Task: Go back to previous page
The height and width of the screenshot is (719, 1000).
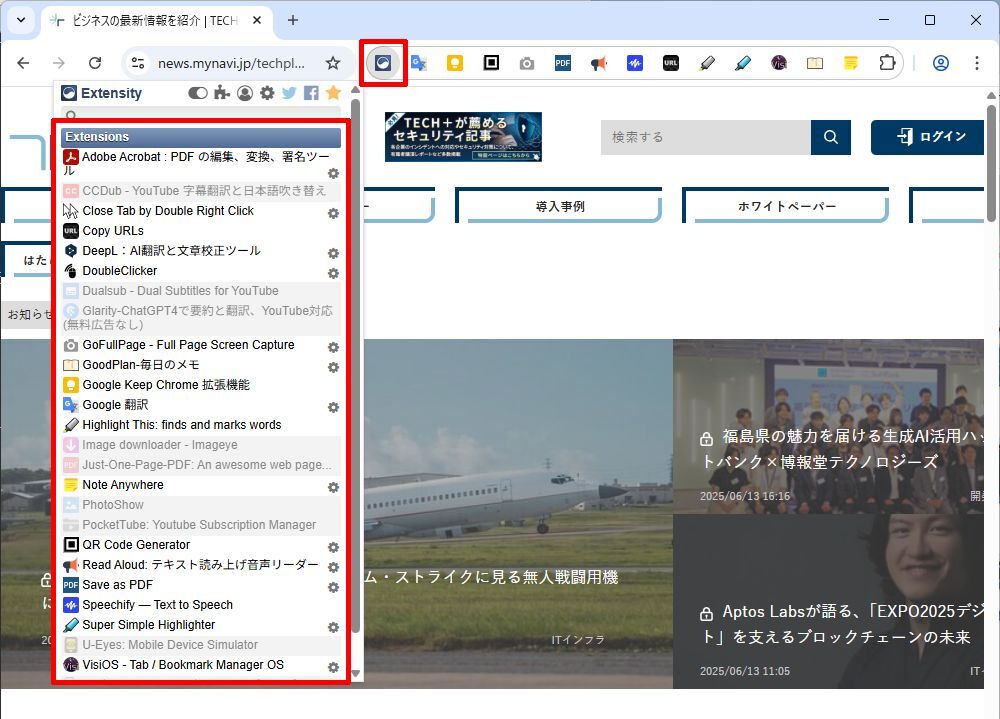Action: tap(23, 63)
